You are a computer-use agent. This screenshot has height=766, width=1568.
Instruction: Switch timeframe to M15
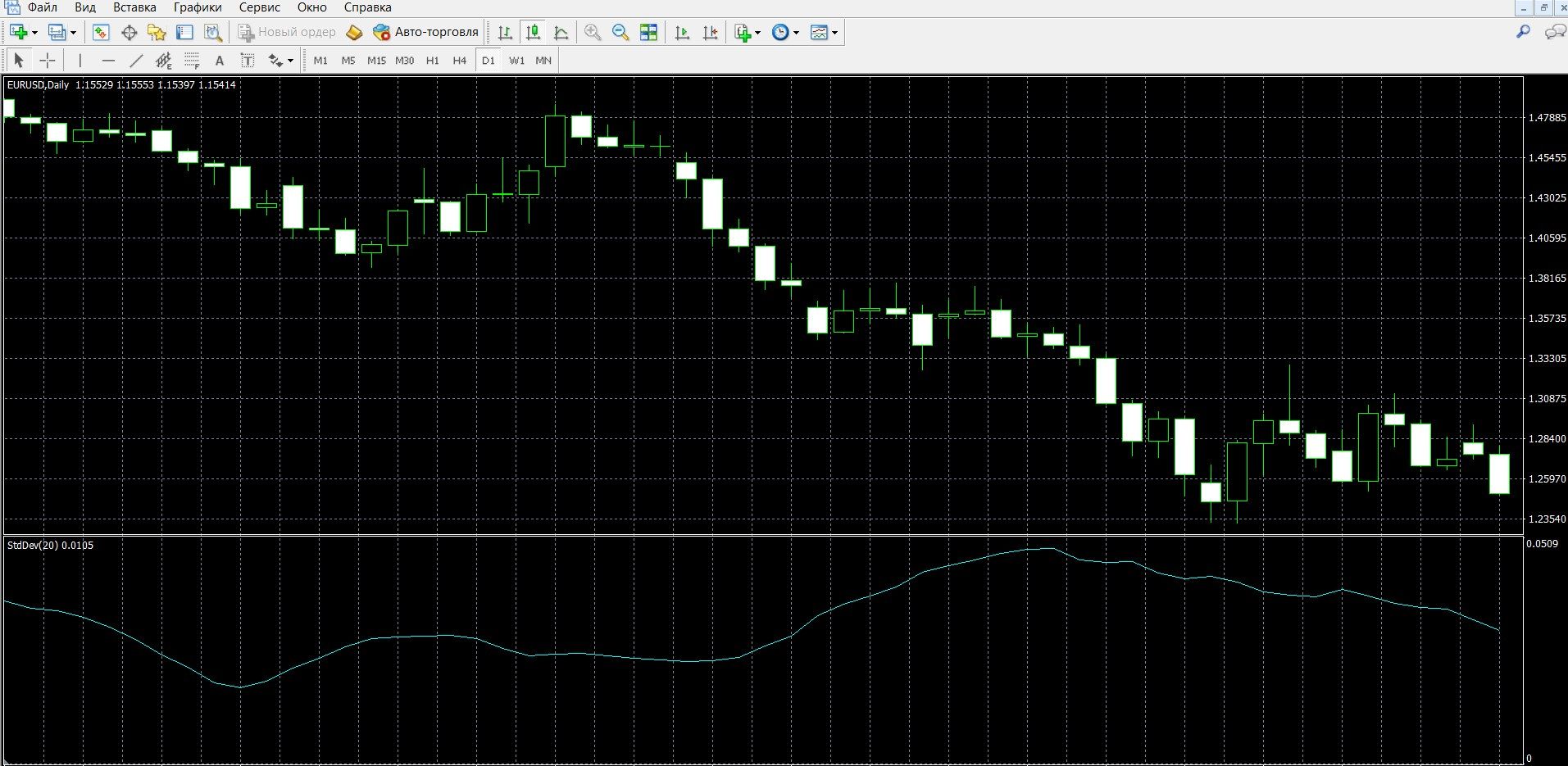point(376,60)
